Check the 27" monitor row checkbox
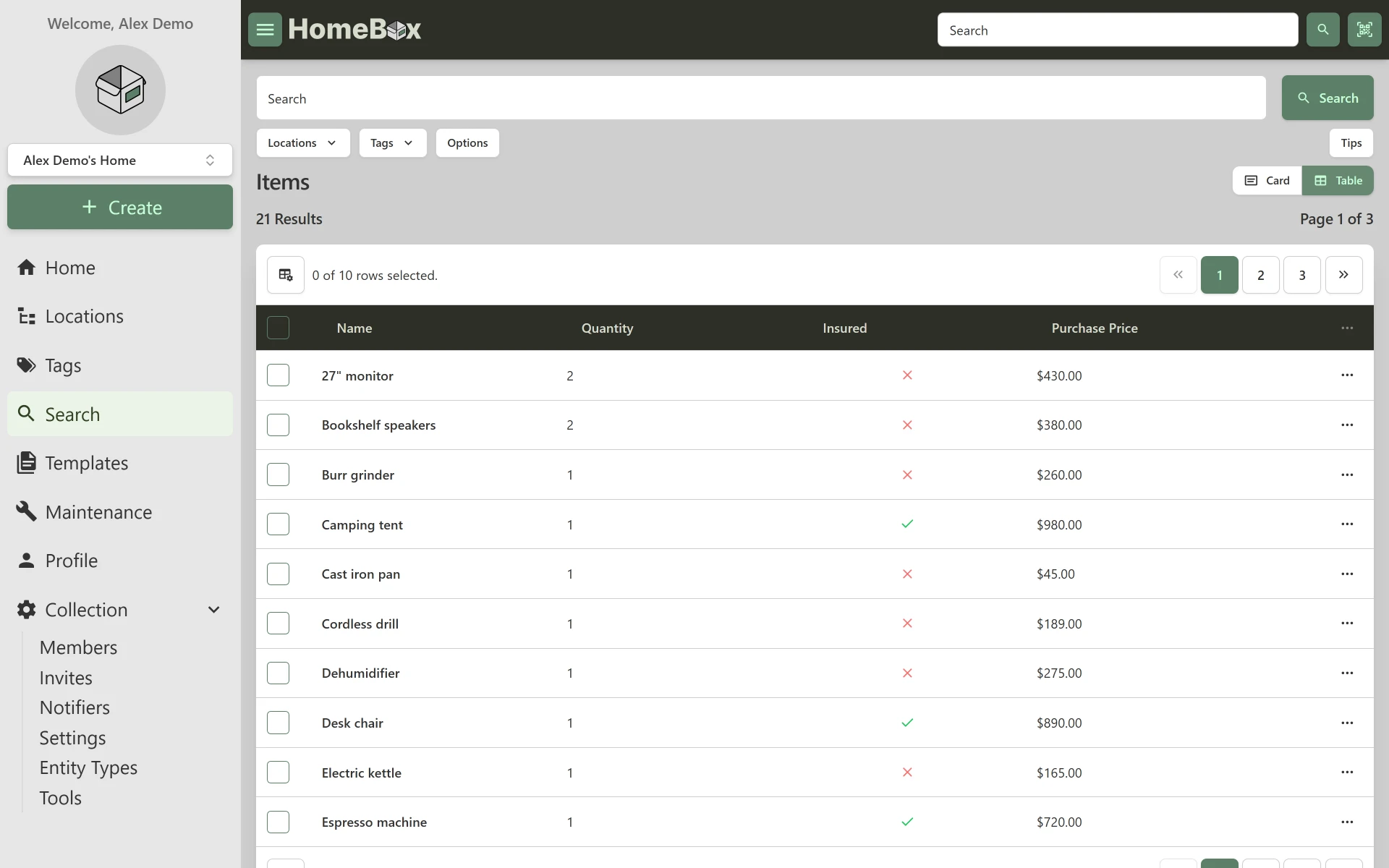This screenshot has width=1389, height=868. pos(278,375)
